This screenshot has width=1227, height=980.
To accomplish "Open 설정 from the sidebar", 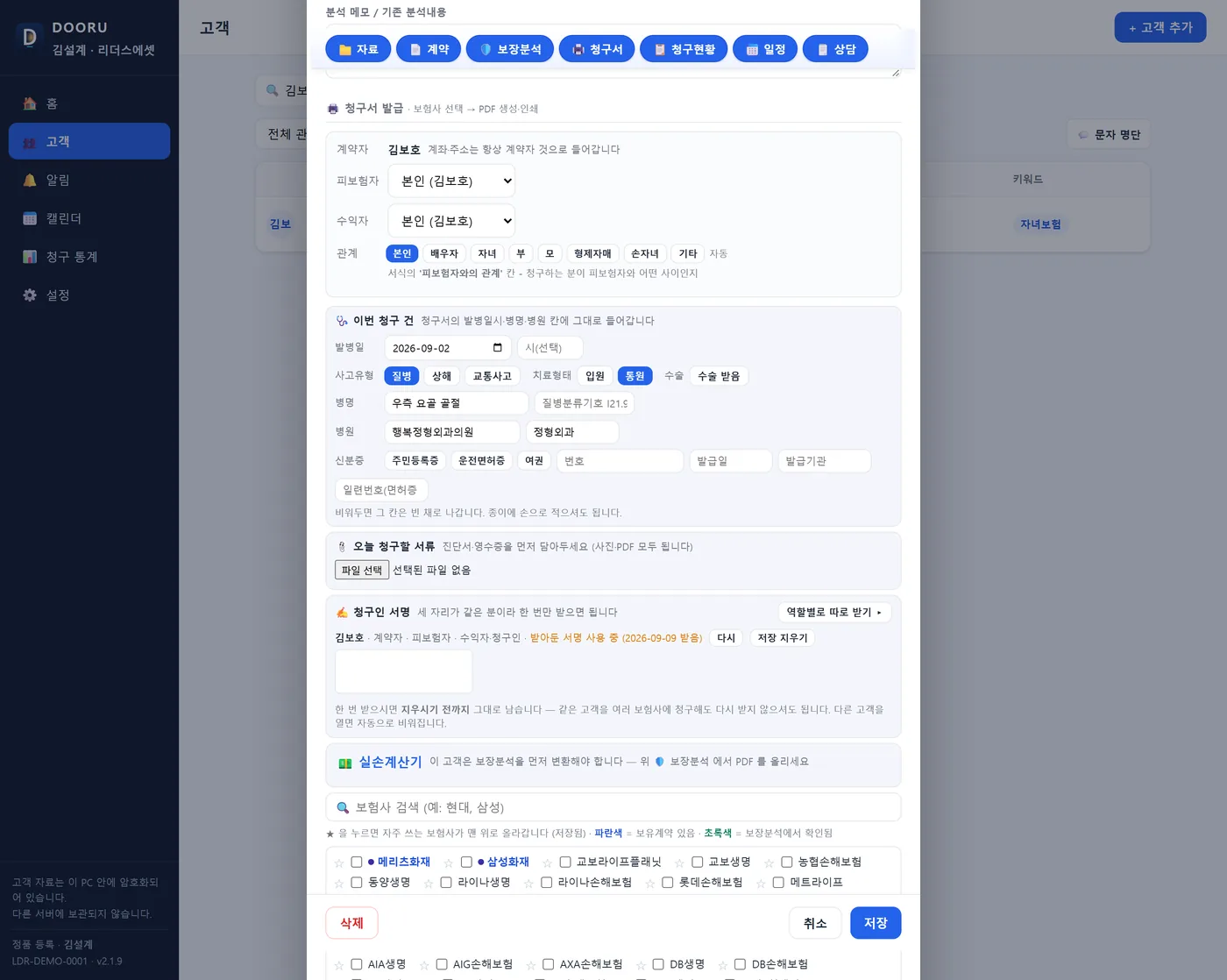I will coord(89,295).
